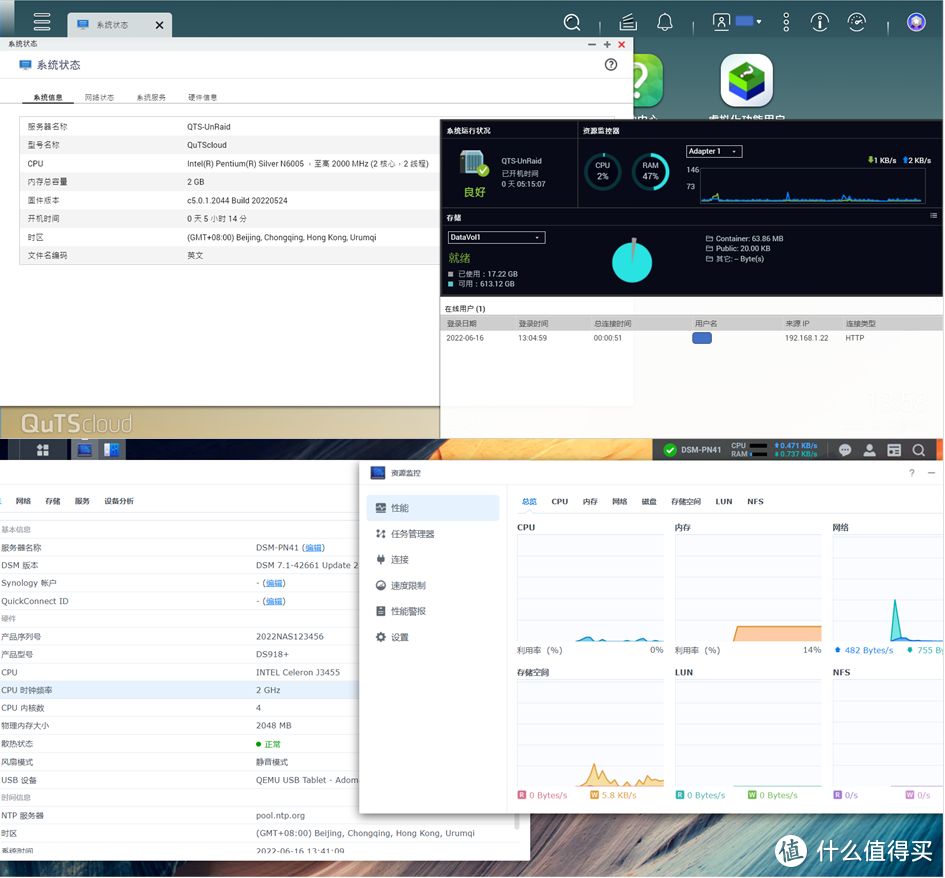Click the round avatar icon in QTS bar
Viewport: 945px width, 878px height.
(916, 22)
